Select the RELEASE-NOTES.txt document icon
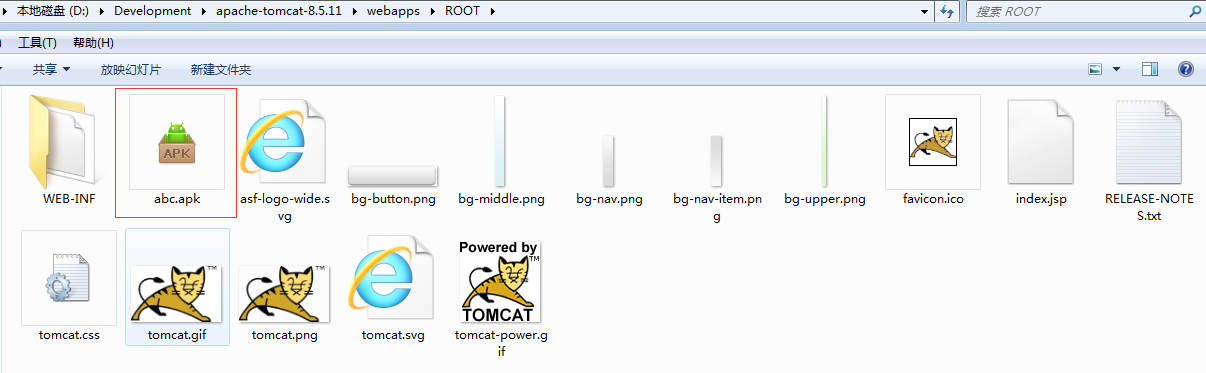Viewport: 1206px width, 373px height. 1149,141
